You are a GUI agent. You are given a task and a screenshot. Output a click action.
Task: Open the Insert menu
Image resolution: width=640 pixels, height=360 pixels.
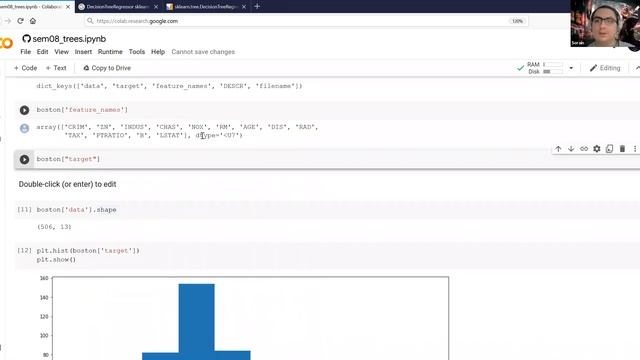83,52
